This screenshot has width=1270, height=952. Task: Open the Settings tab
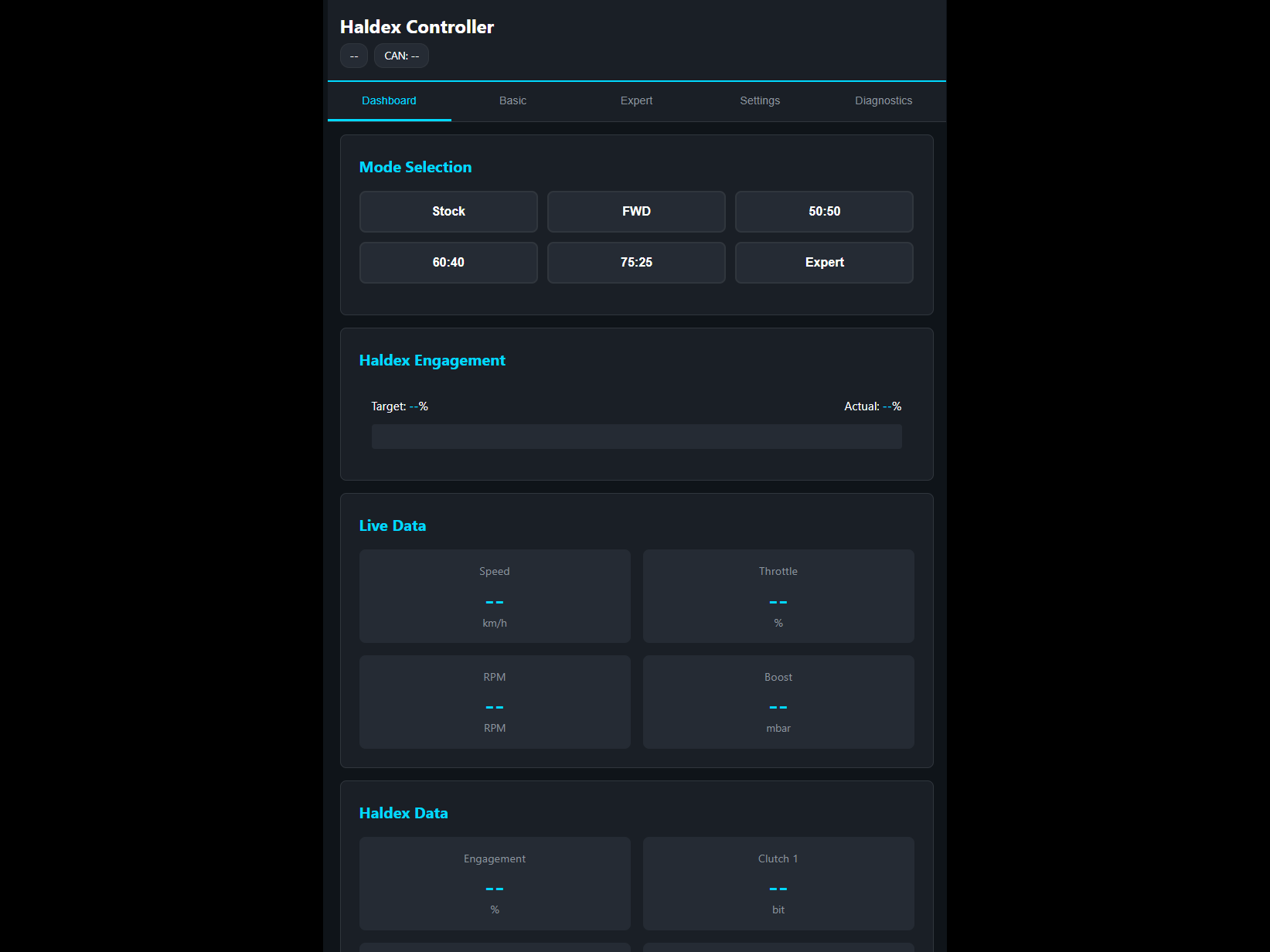coord(760,101)
